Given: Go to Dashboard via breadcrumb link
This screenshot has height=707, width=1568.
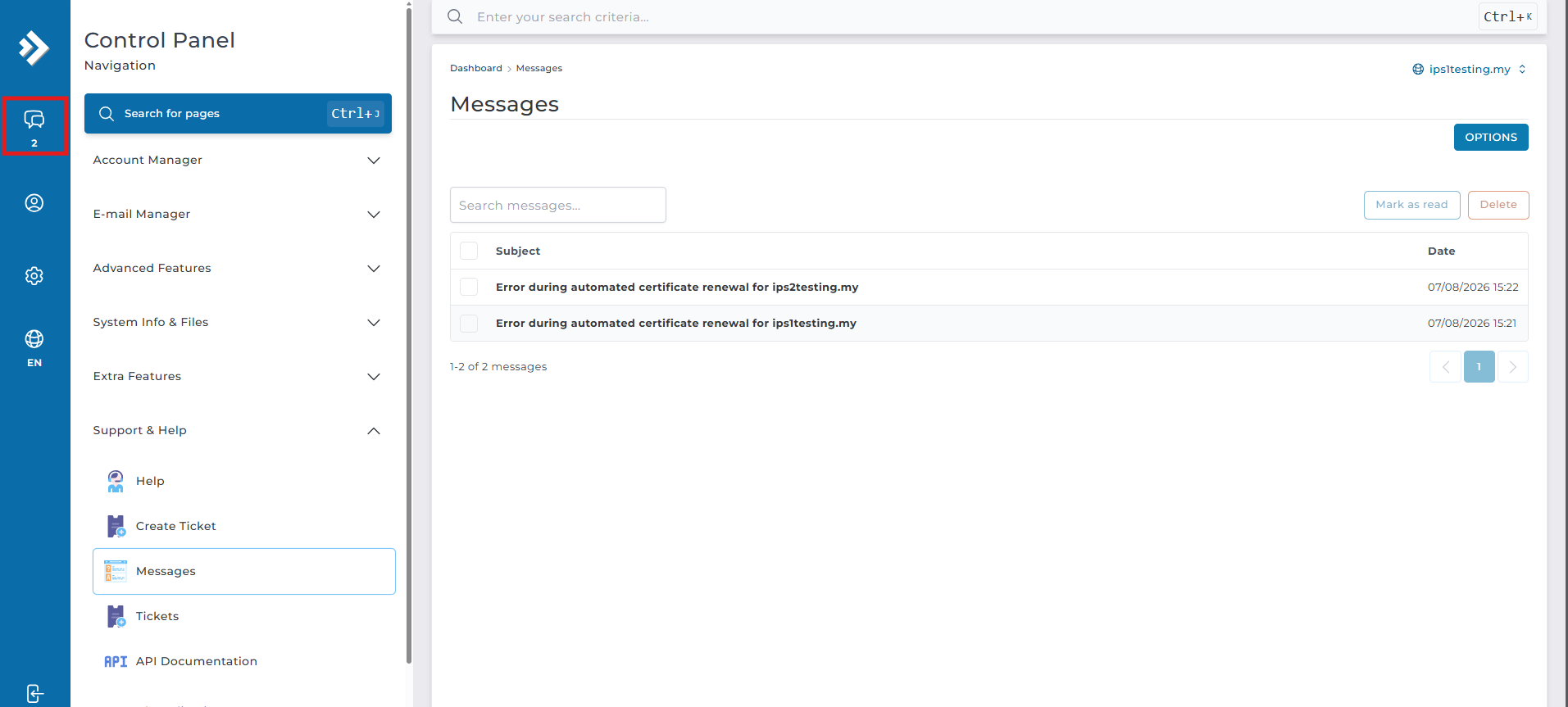Looking at the screenshot, I should 476,68.
